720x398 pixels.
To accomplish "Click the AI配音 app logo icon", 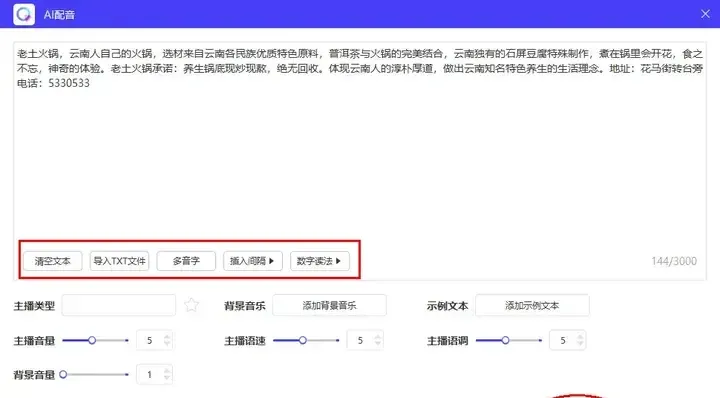I will [24, 14].
